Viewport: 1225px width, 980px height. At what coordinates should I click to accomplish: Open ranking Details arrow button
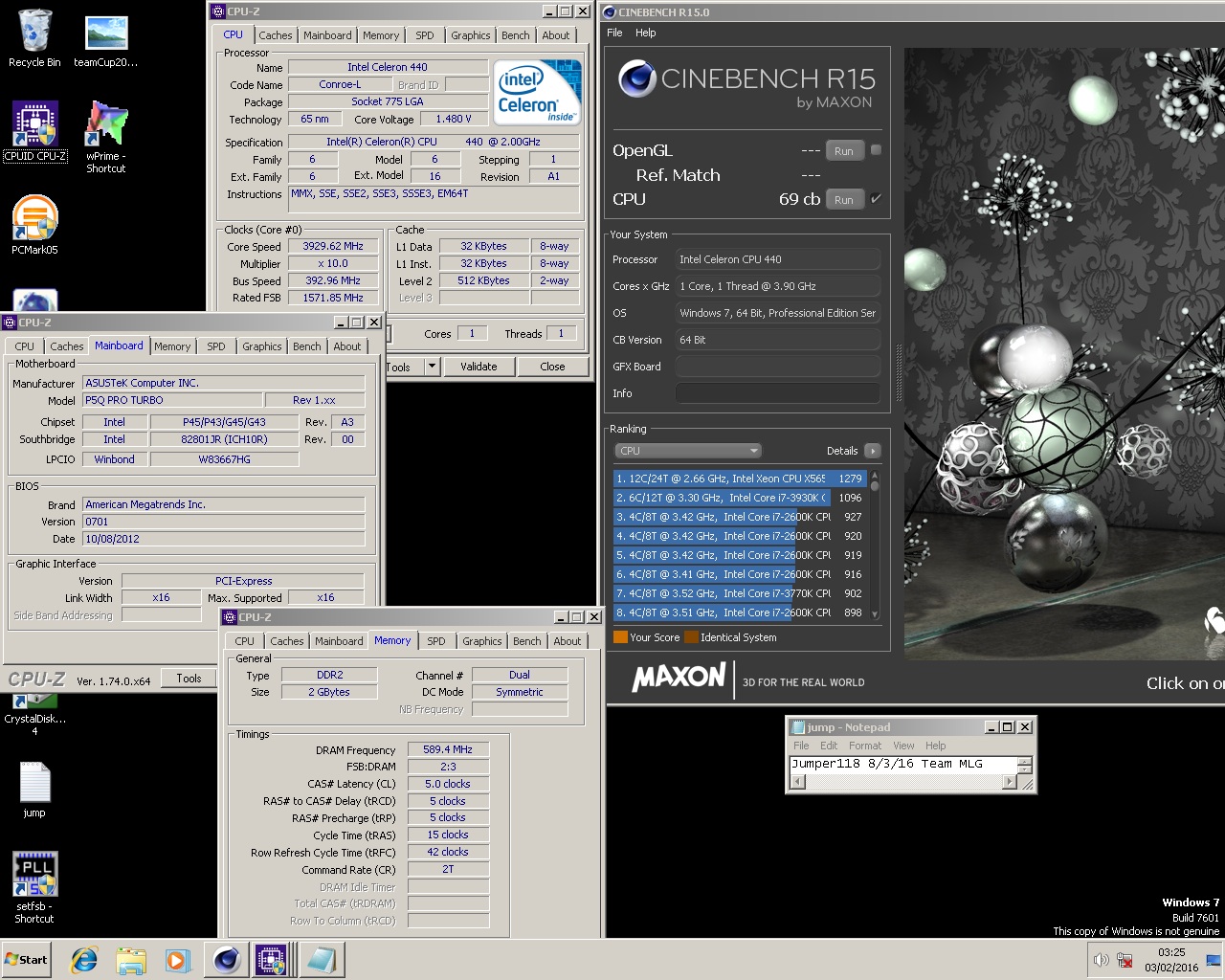point(872,451)
